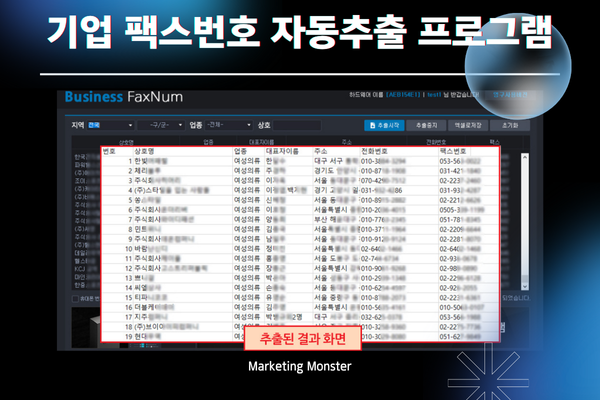Reset the form with the 초기화 button
Viewport: 600px width, 400px height.
[x=510, y=125]
